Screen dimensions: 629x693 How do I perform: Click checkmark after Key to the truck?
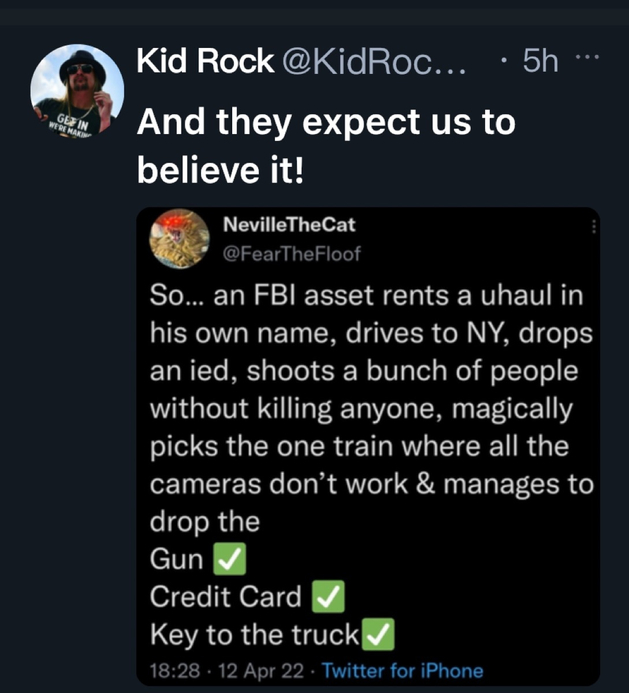[x=378, y=634]
